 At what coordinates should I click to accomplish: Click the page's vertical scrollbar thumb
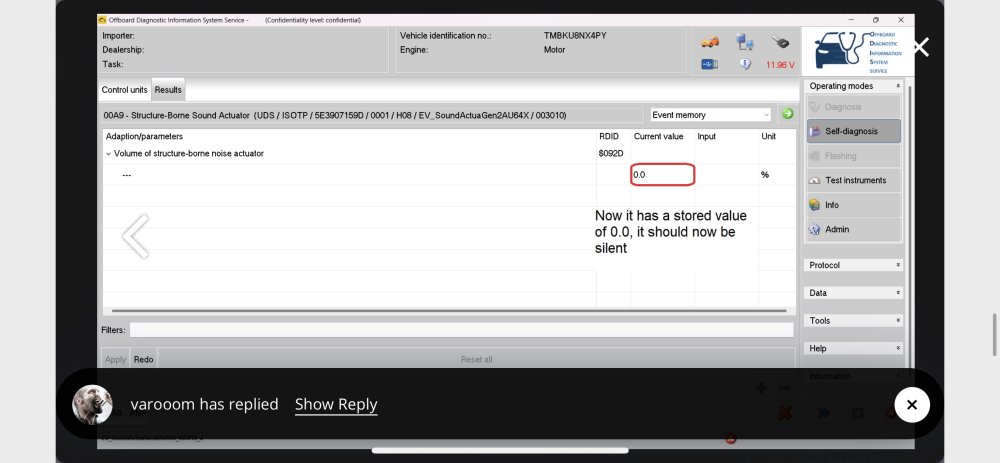(x=994, y=335)
